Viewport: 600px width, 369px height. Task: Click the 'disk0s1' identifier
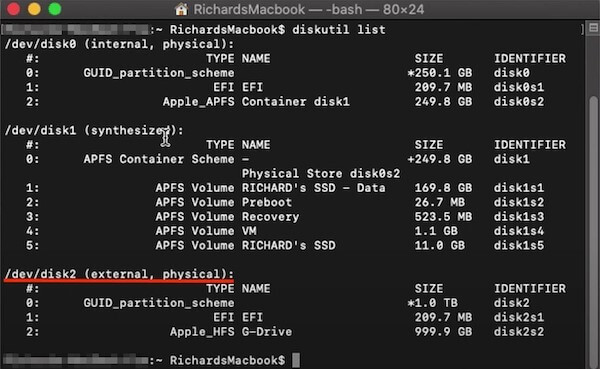click(519, 87)
